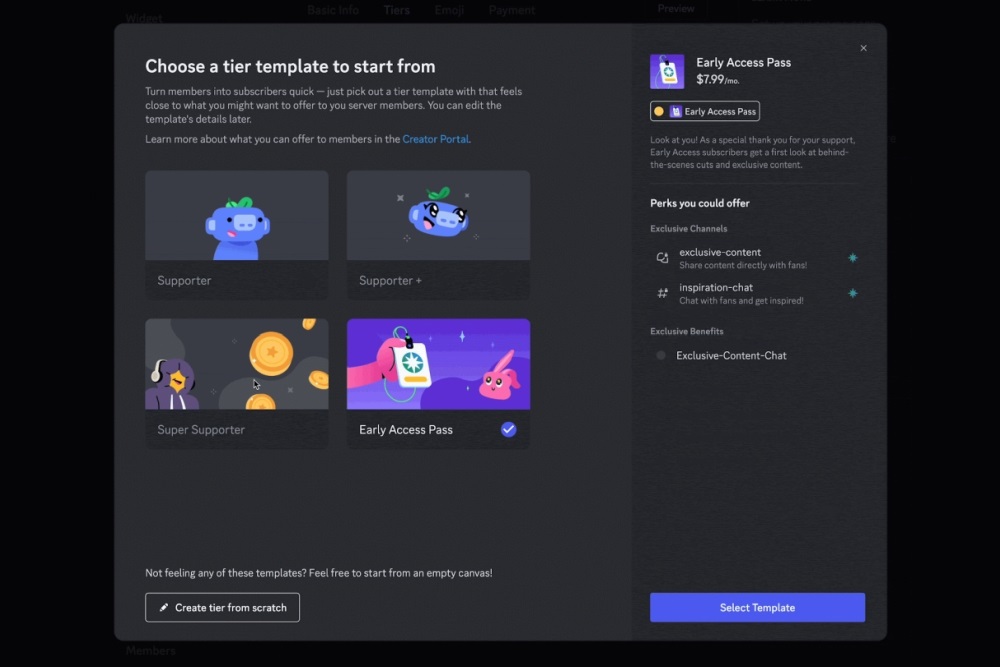1000x667 pixels.
Task: Click the Preview button behind the dialog
Action: [676, 9]
